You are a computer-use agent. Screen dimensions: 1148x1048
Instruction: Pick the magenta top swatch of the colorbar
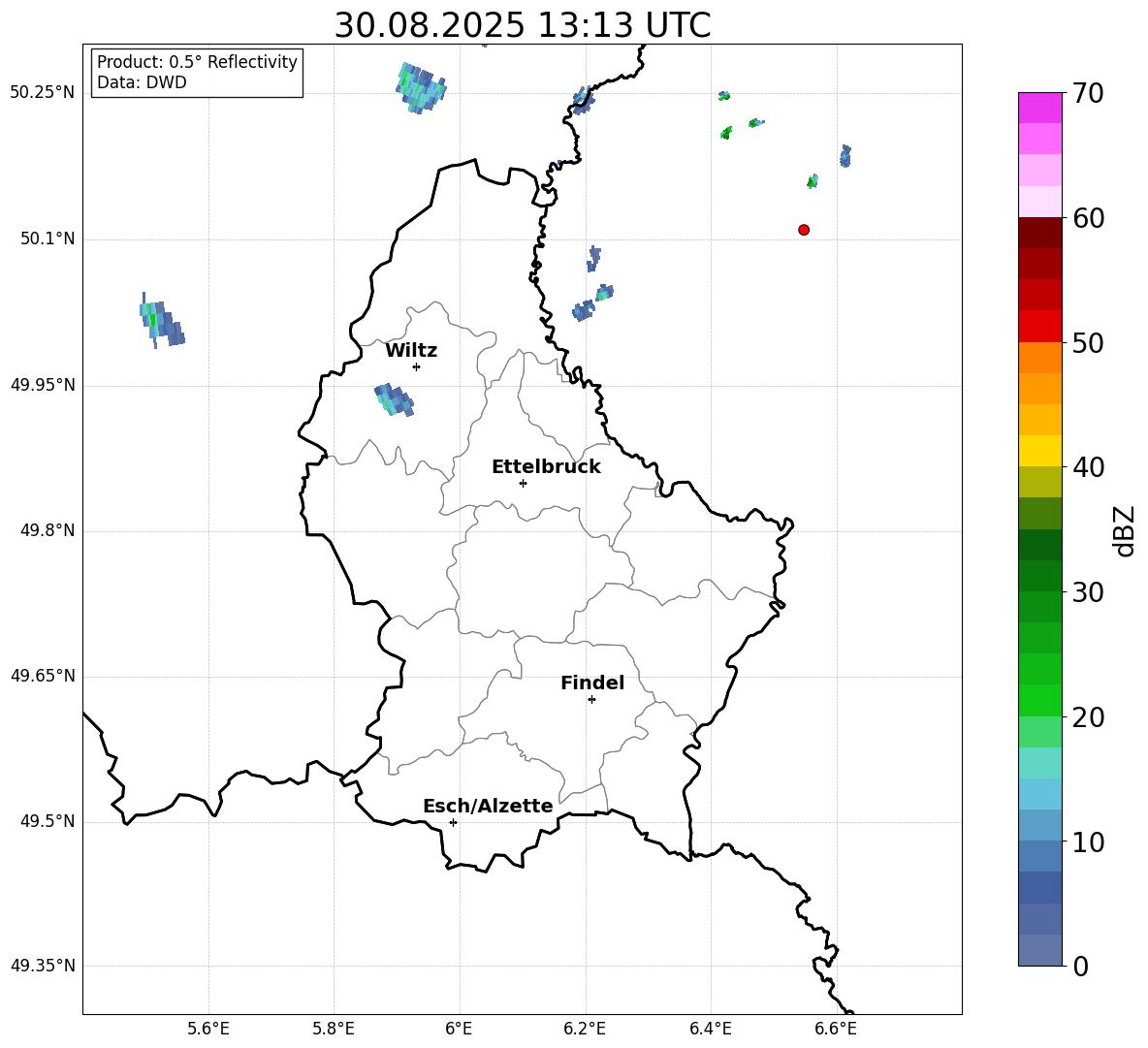pyautogui.click(x=1039, y=108)
